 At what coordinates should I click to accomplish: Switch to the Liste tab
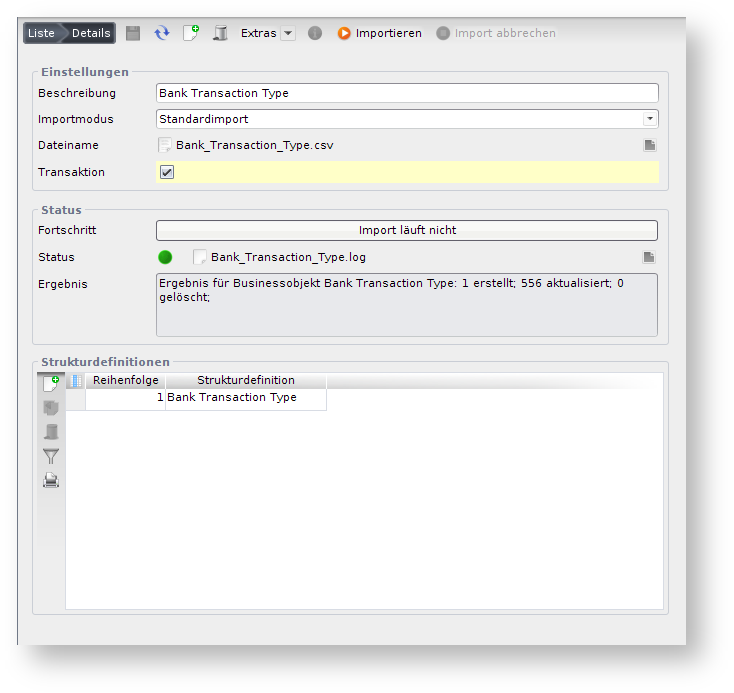point(42,33)
